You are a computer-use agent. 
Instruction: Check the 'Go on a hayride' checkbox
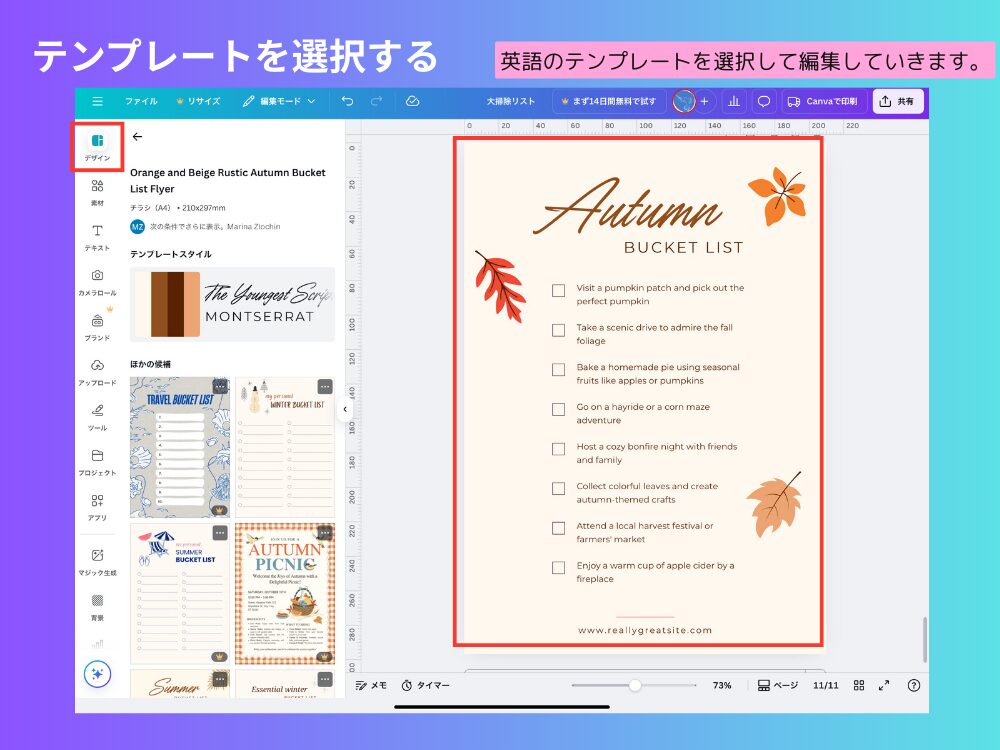558,409
